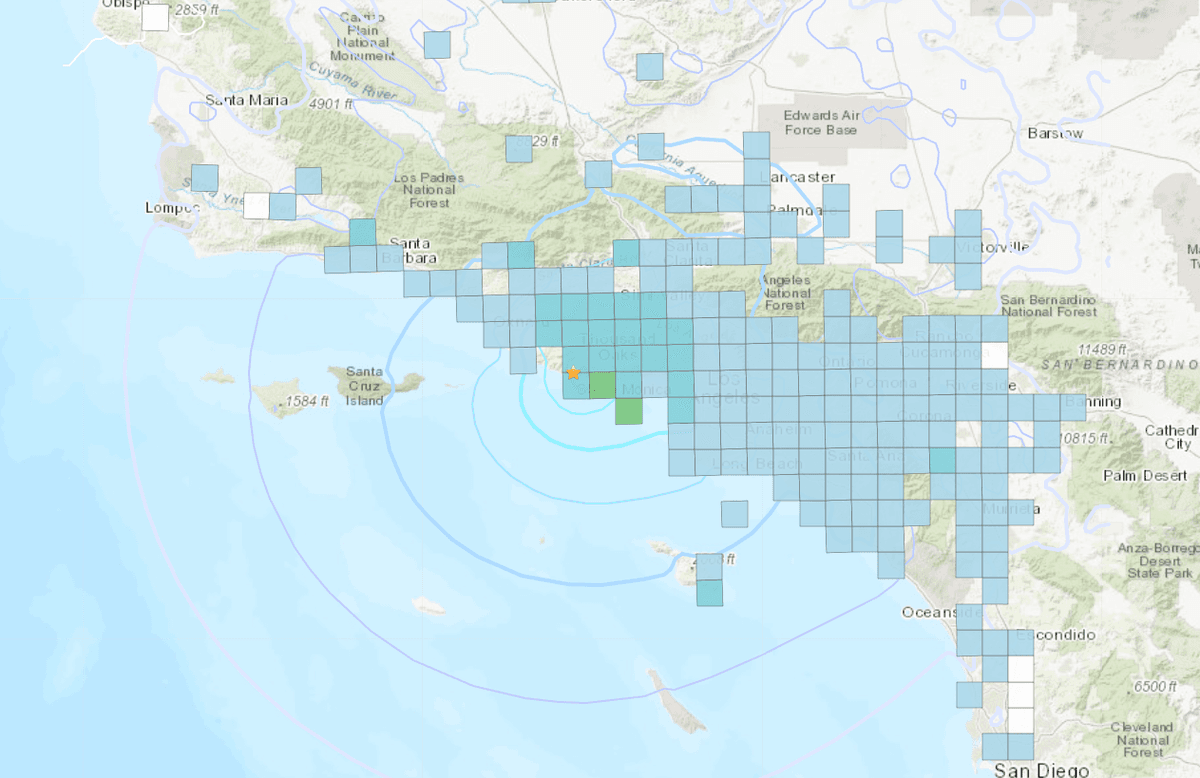Click the isolated cell west of Escondido
The width and height of the screenshot is (1200, 778).
tap(969, 694)
